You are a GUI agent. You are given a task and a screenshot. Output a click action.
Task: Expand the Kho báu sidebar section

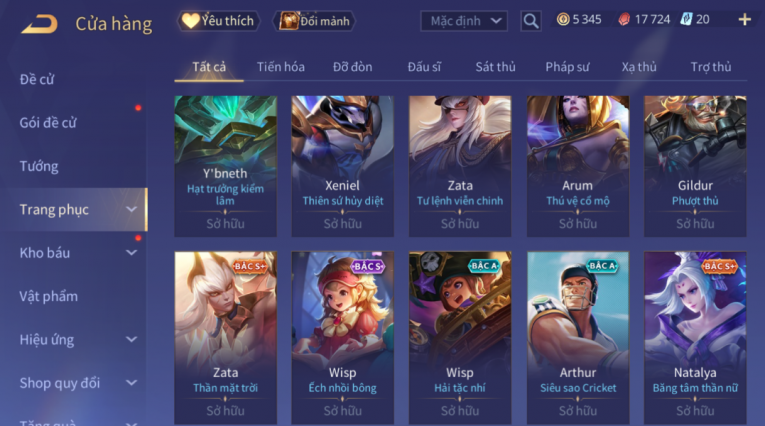point(131,253)
